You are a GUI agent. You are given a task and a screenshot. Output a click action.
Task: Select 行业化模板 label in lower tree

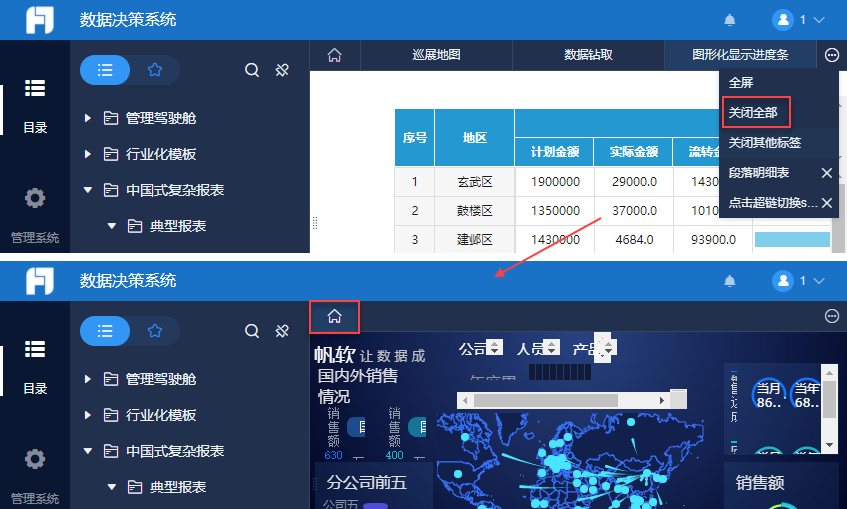[x=161, y=415]
